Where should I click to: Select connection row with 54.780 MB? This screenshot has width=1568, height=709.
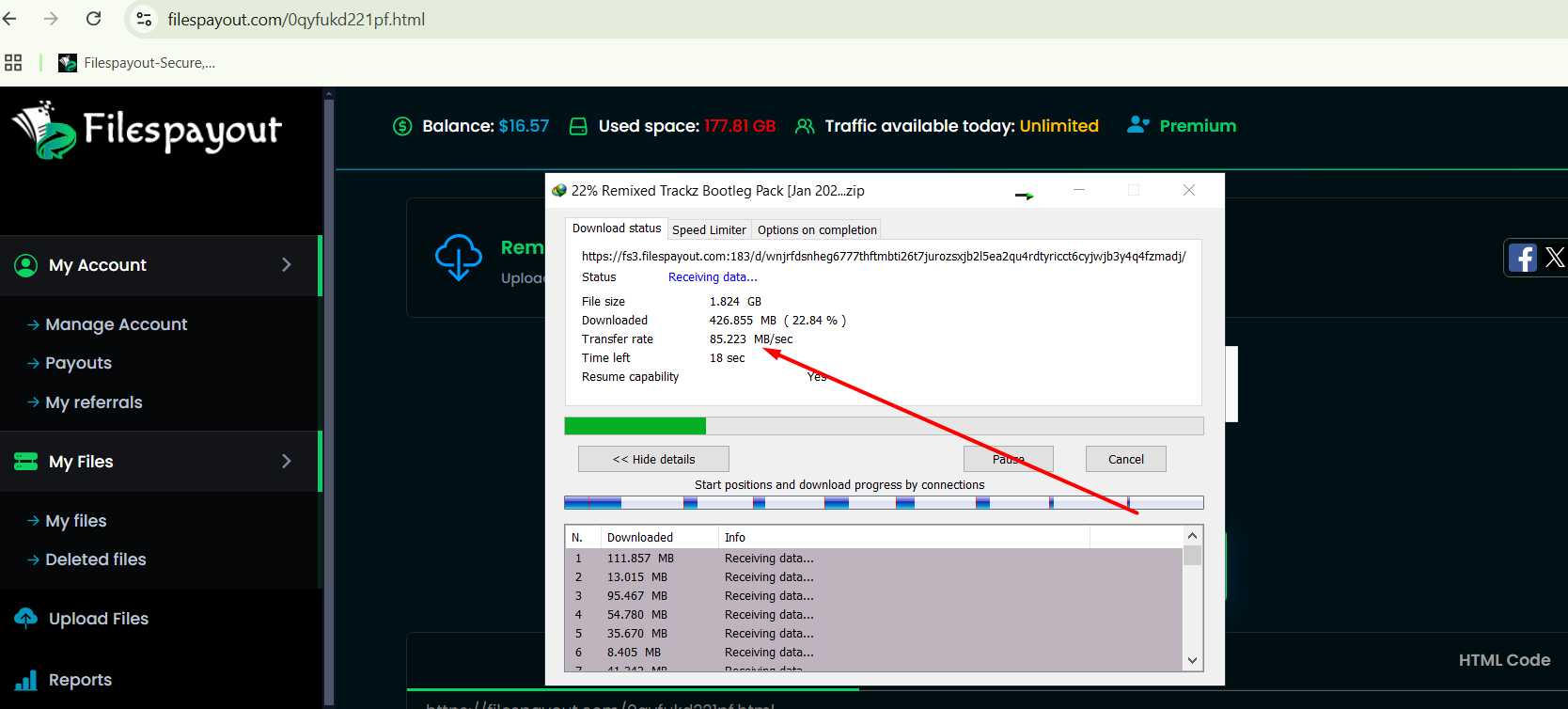pos(874,615)
